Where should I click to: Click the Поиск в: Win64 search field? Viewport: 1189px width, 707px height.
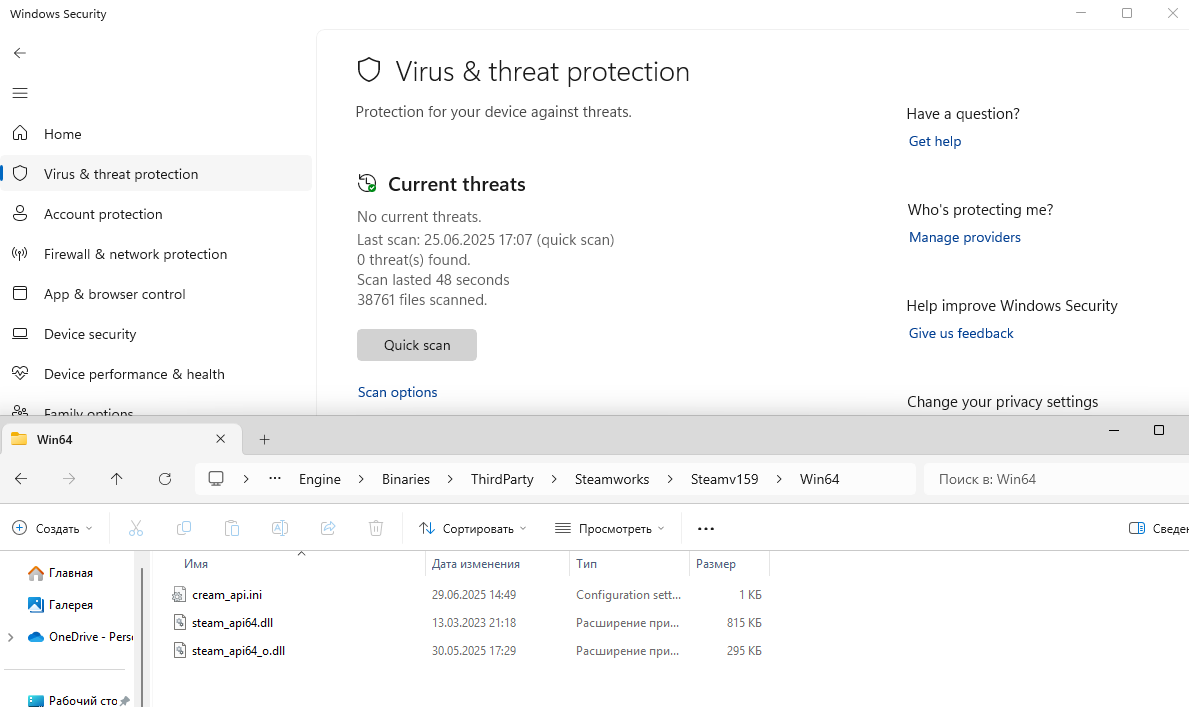point(1056,479)
